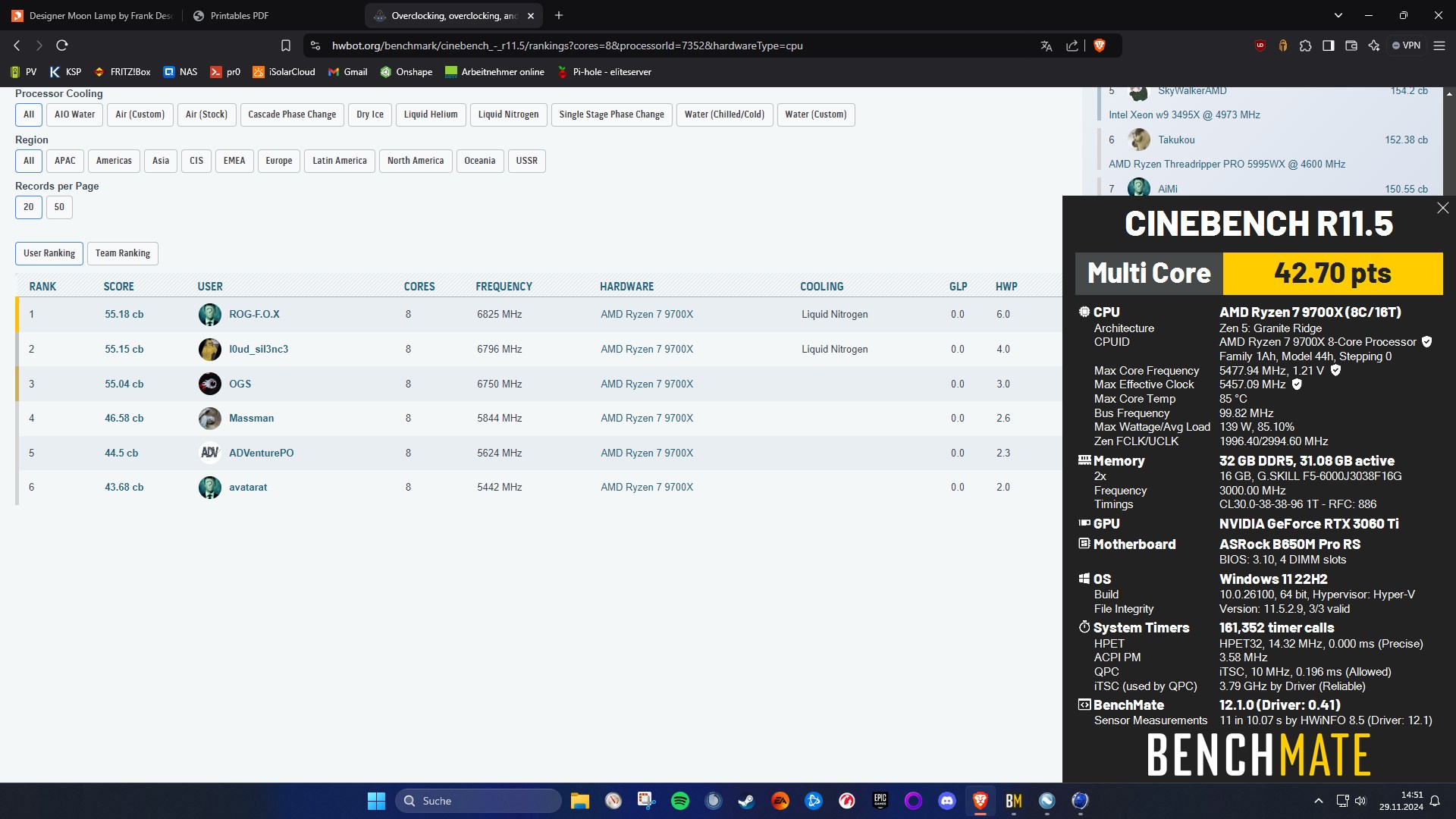
Task: Click the Brave Shields lion icon
Action: pyautogui.click(x=1099, y=45)
